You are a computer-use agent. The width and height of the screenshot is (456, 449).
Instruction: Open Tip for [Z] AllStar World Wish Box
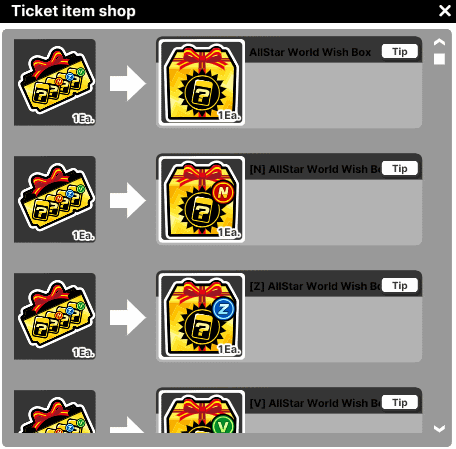[400, 285]
